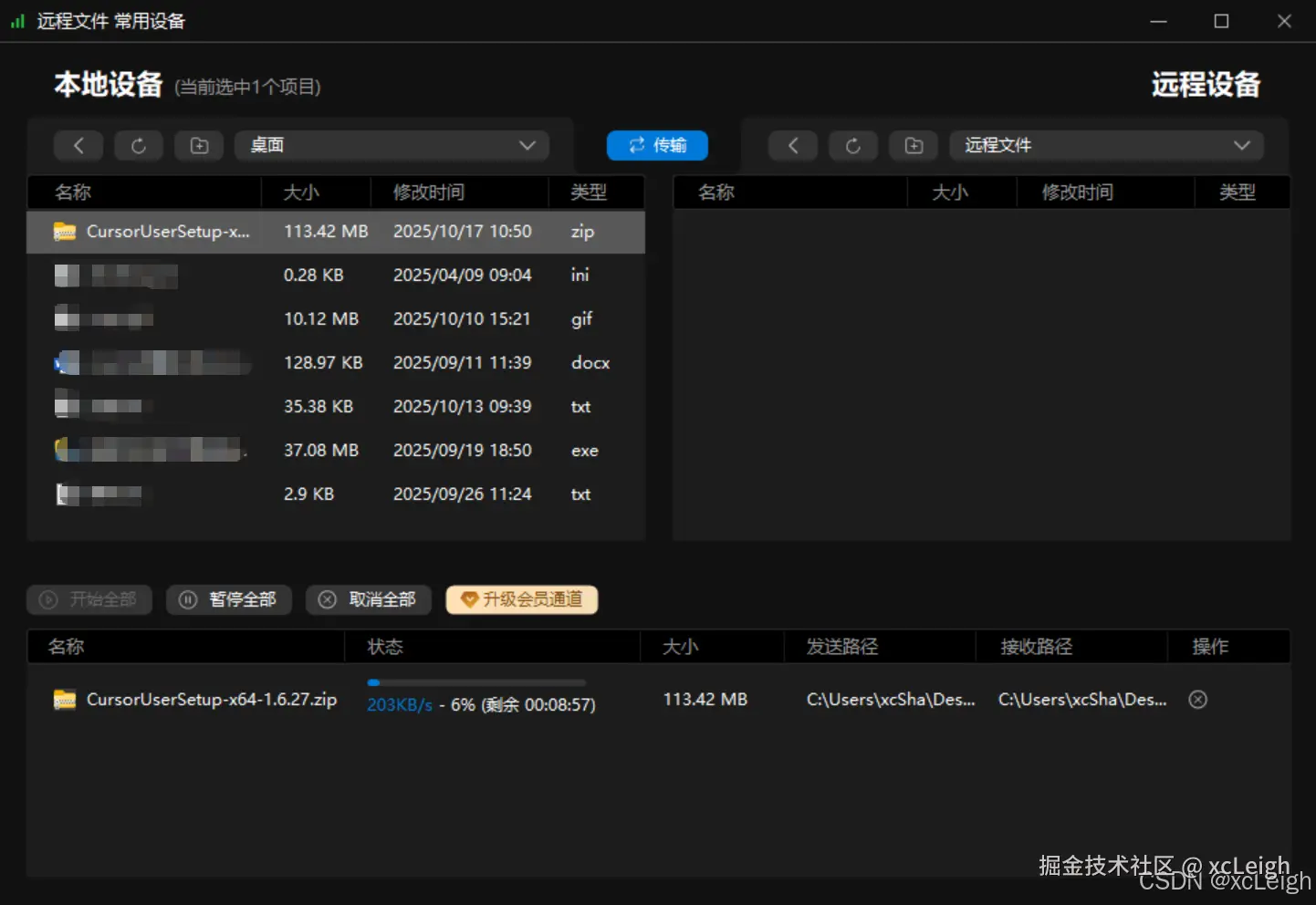Click the transfer progress bar
The height and width of the screenshot is (905, 1316).
pos(476,682)
